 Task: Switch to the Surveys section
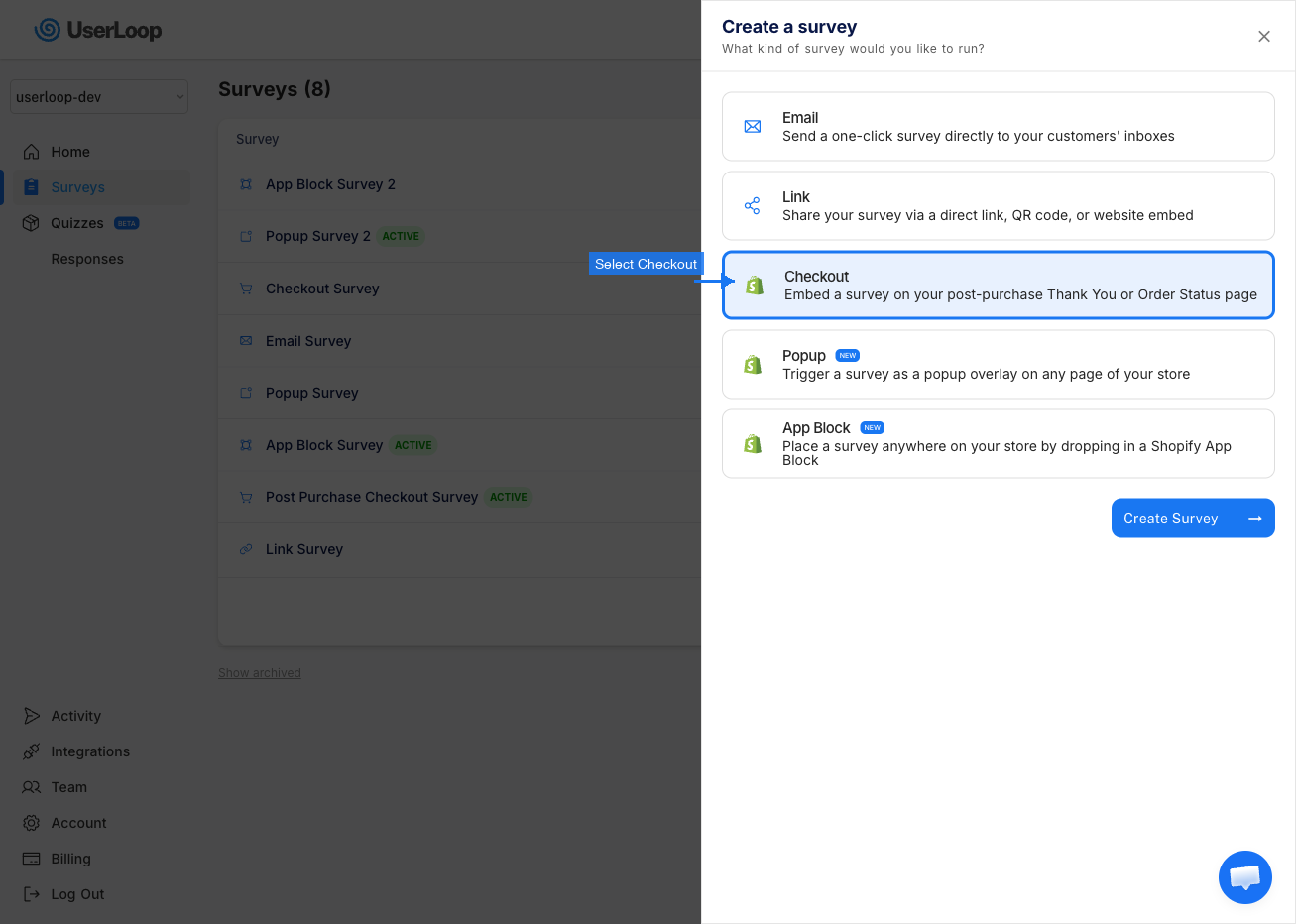pyautogui.click(x=78, y=186)
